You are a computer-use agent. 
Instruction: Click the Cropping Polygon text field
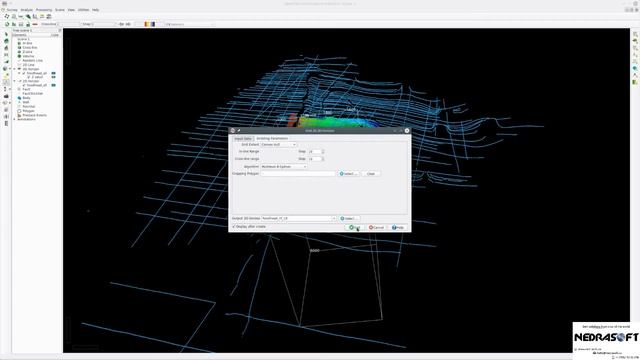click(x=298, y=174)
